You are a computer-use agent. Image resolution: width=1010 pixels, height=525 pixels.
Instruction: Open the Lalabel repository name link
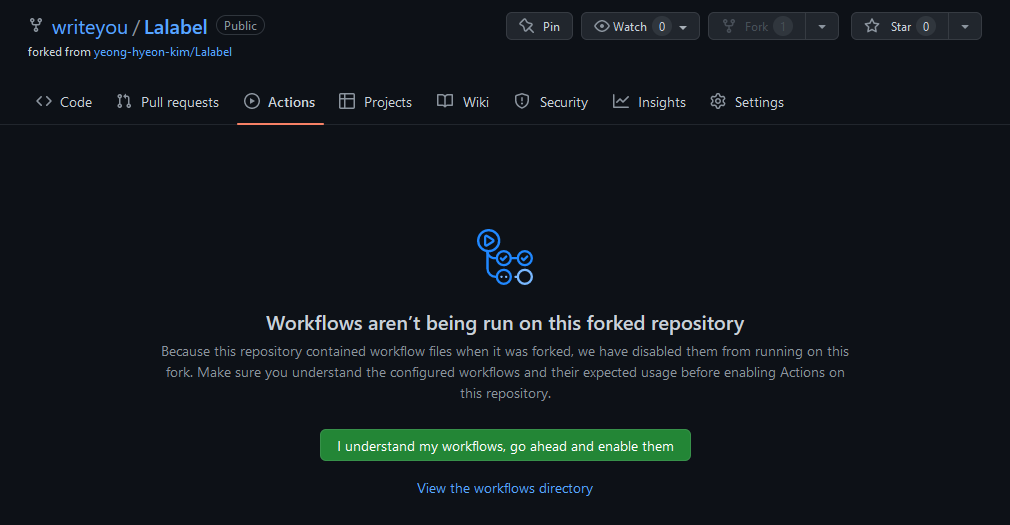(x=175, y=27)
